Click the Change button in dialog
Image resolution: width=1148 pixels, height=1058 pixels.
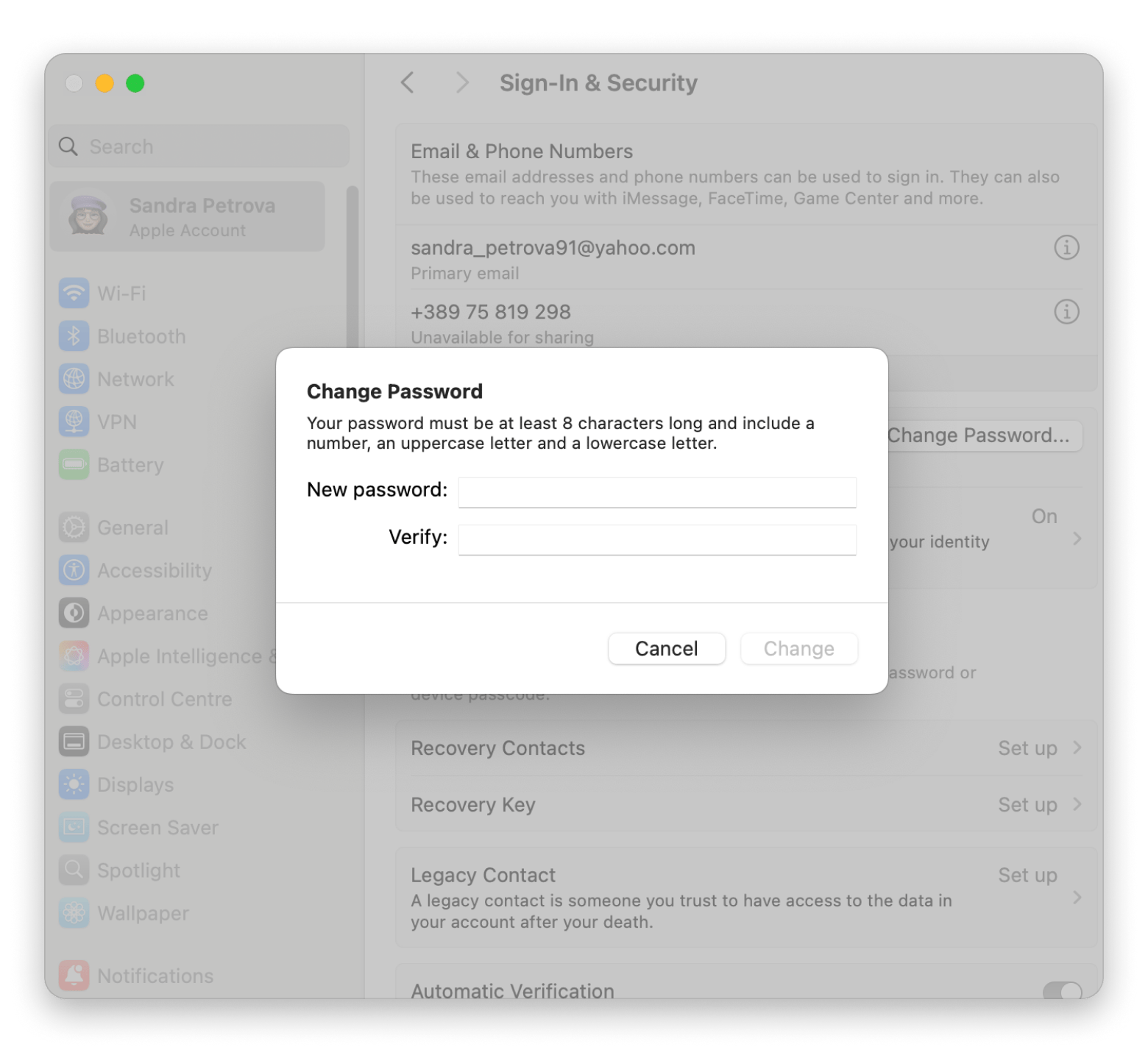point(798,648)
